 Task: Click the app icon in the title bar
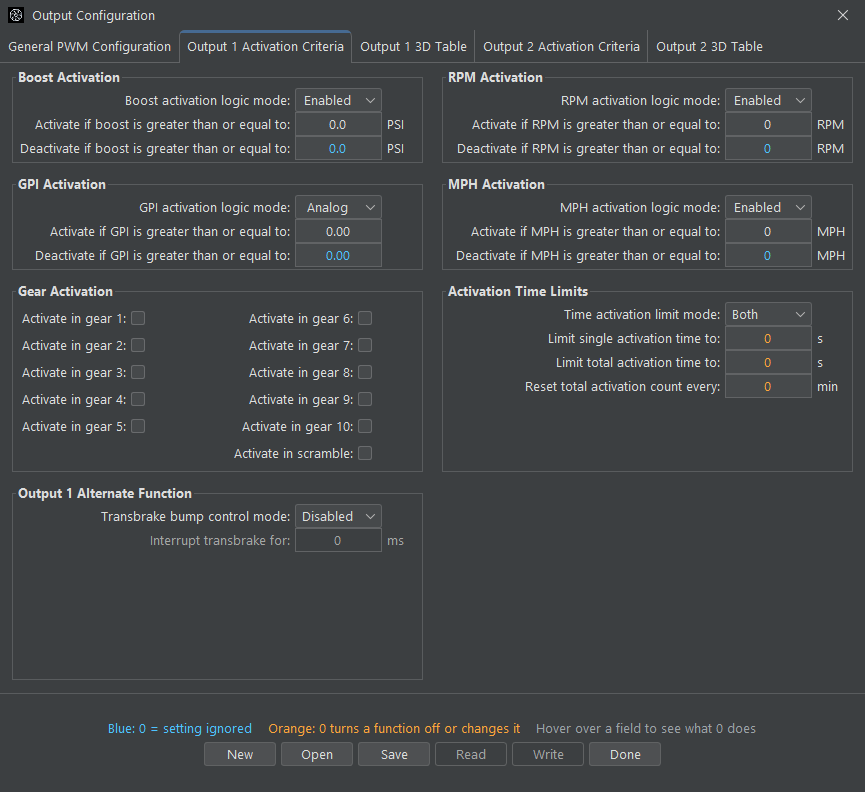click(x=16, y=15)
